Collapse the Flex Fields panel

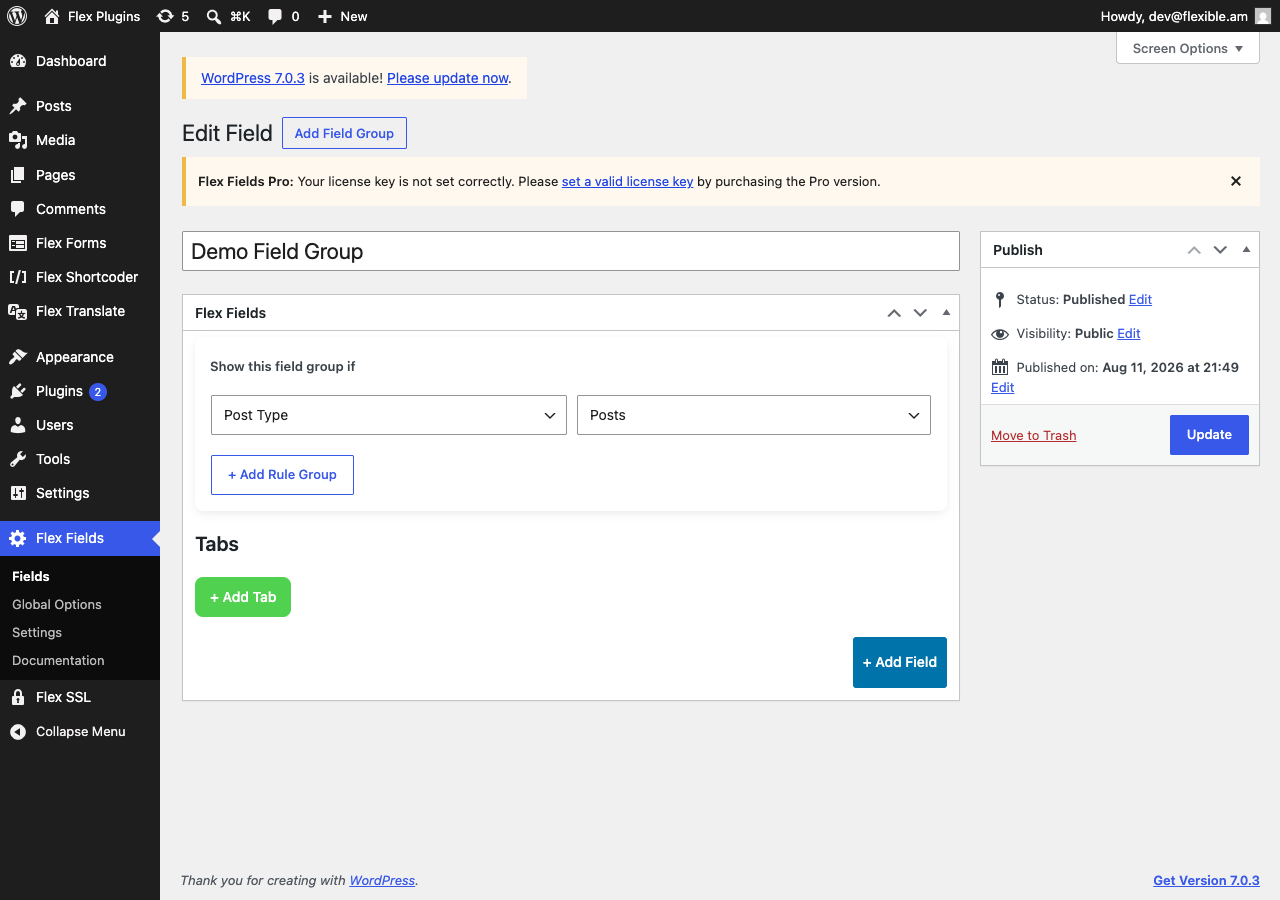pyautogui.click(x=946, y=312)
